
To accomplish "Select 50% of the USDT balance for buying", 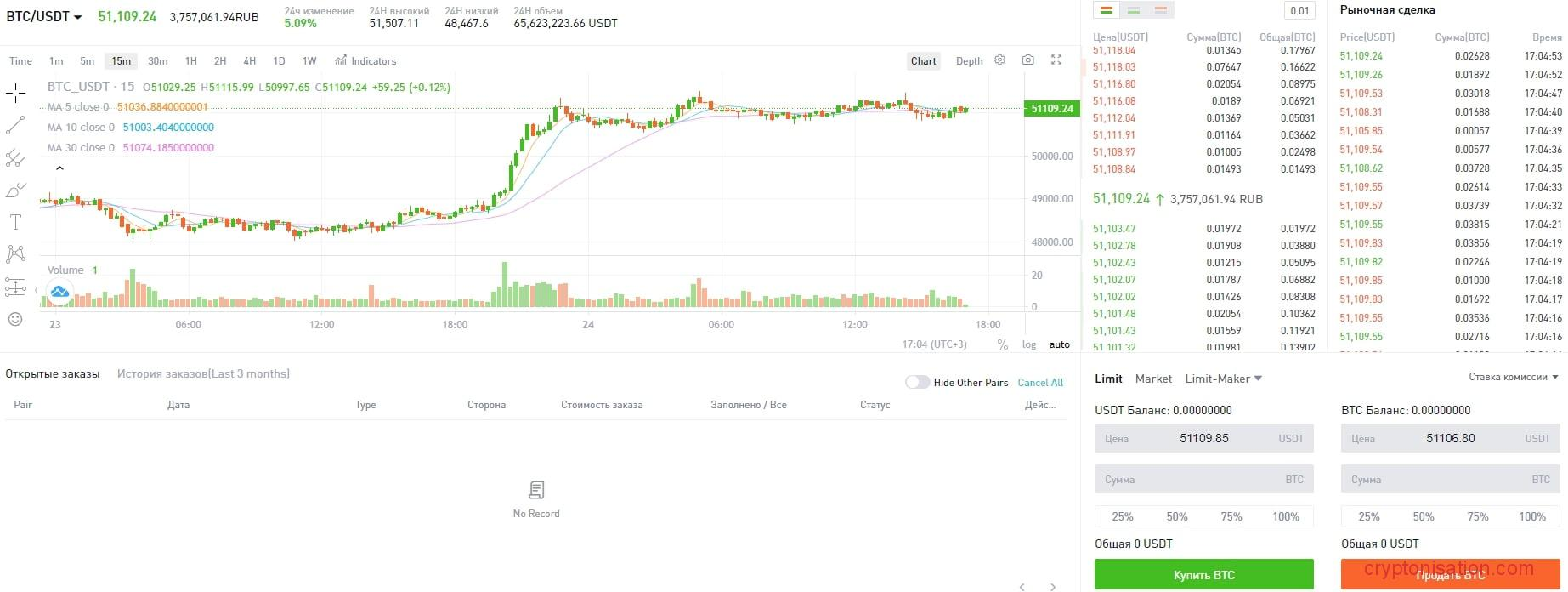I will (x=1177, y=516).
